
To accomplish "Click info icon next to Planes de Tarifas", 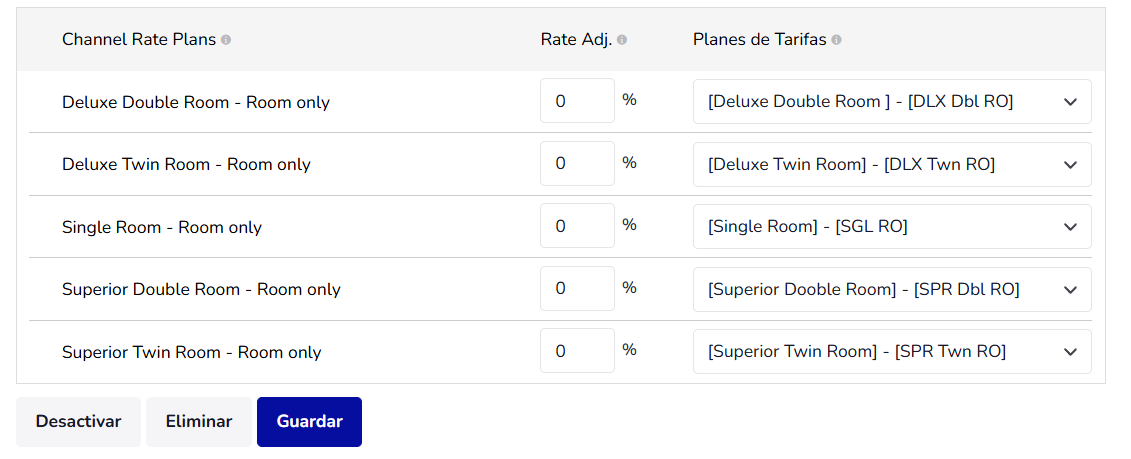I will (x=836, y=40).
